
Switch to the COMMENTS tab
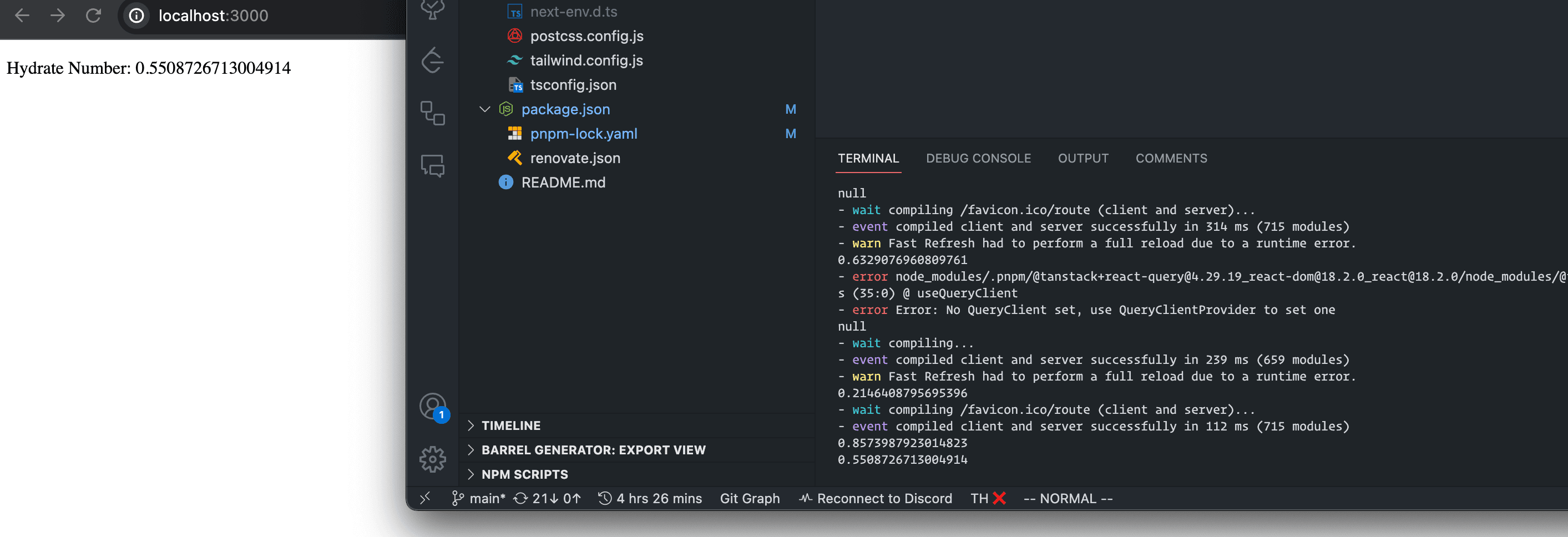[x=1171, y=158]
